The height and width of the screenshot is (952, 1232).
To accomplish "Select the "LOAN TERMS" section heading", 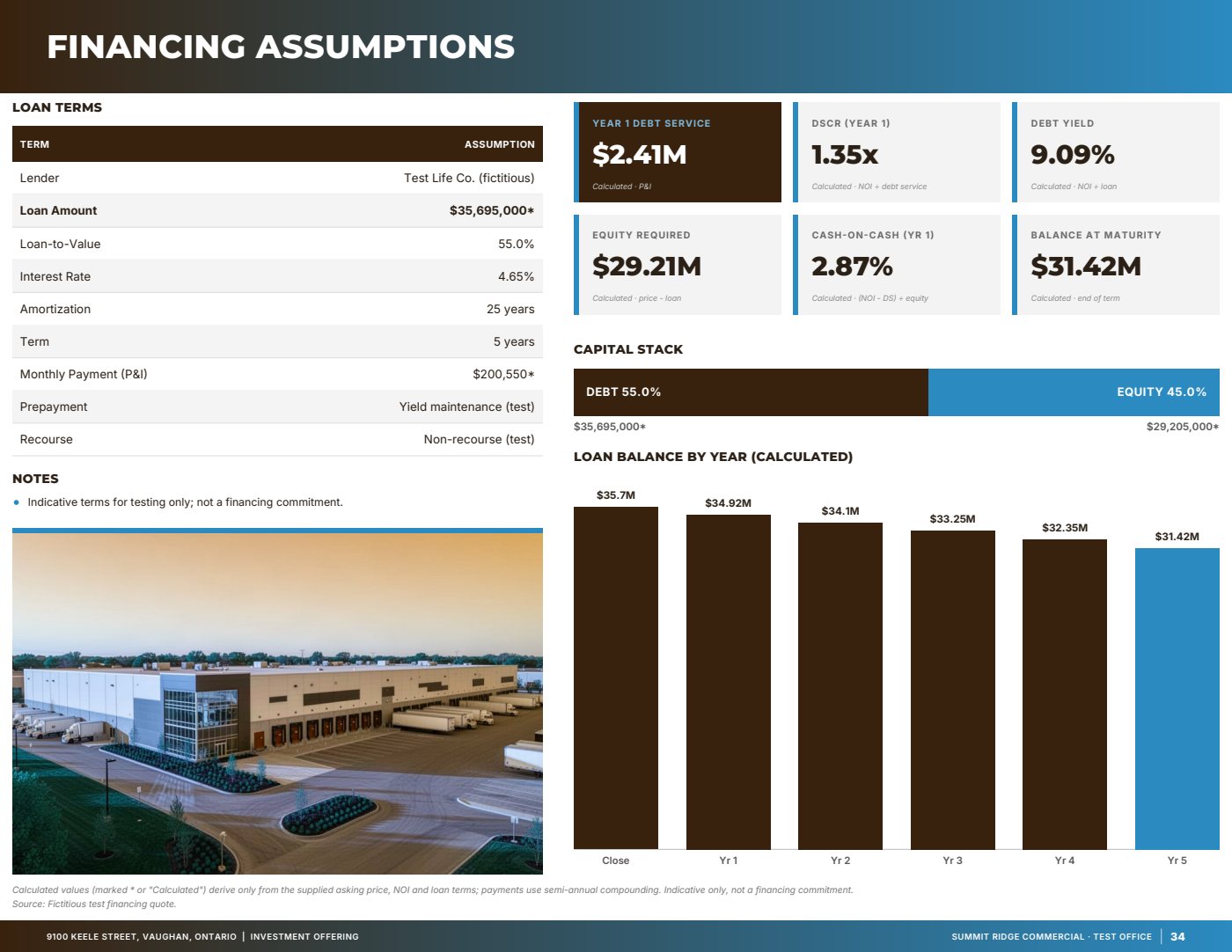I will tap(57, 107).
